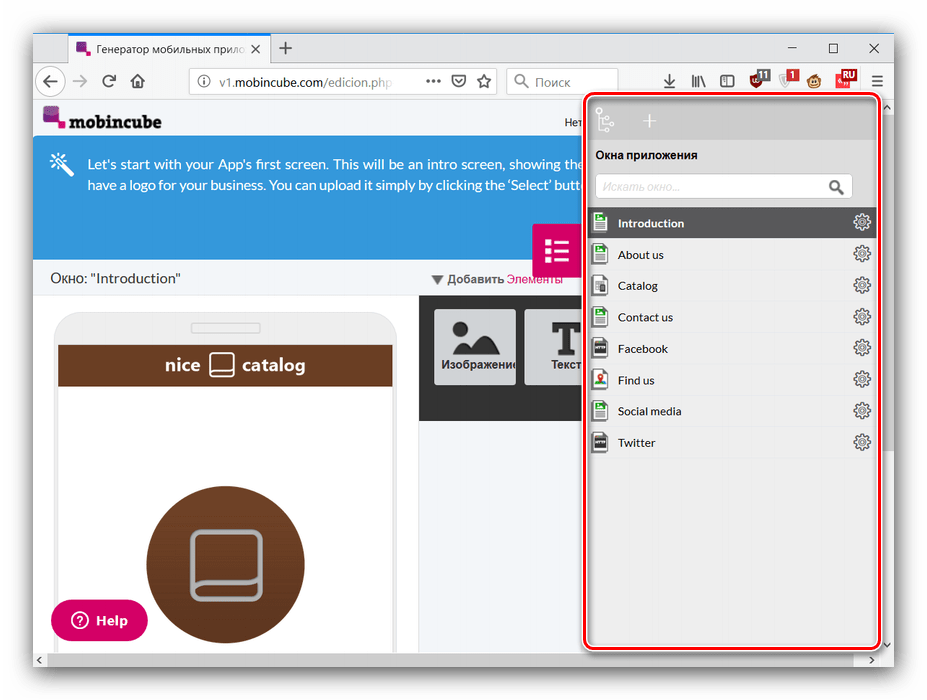View site information icon in address bar
927x700 pixels.
pos(204,82)
